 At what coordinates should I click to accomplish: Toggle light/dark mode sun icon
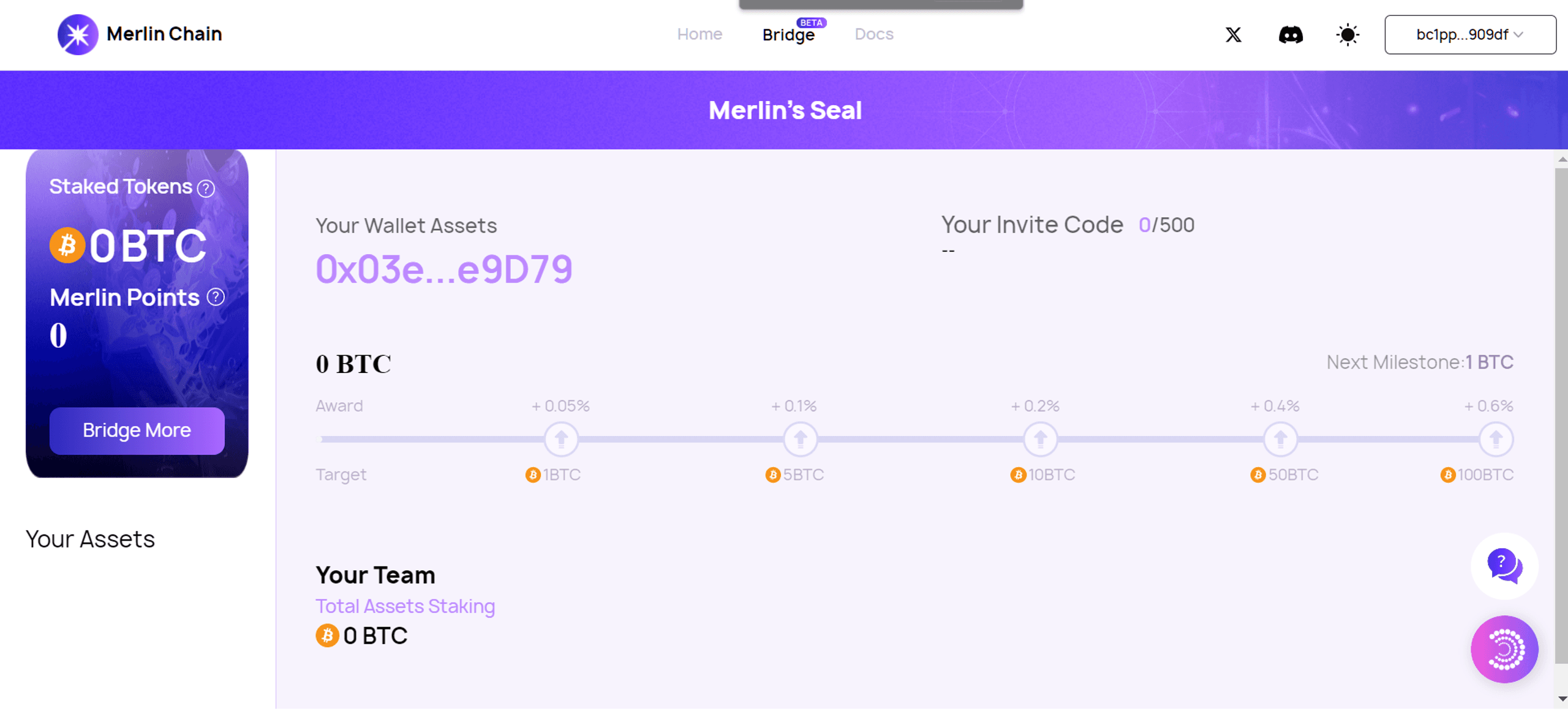[x=1349, y=34]
